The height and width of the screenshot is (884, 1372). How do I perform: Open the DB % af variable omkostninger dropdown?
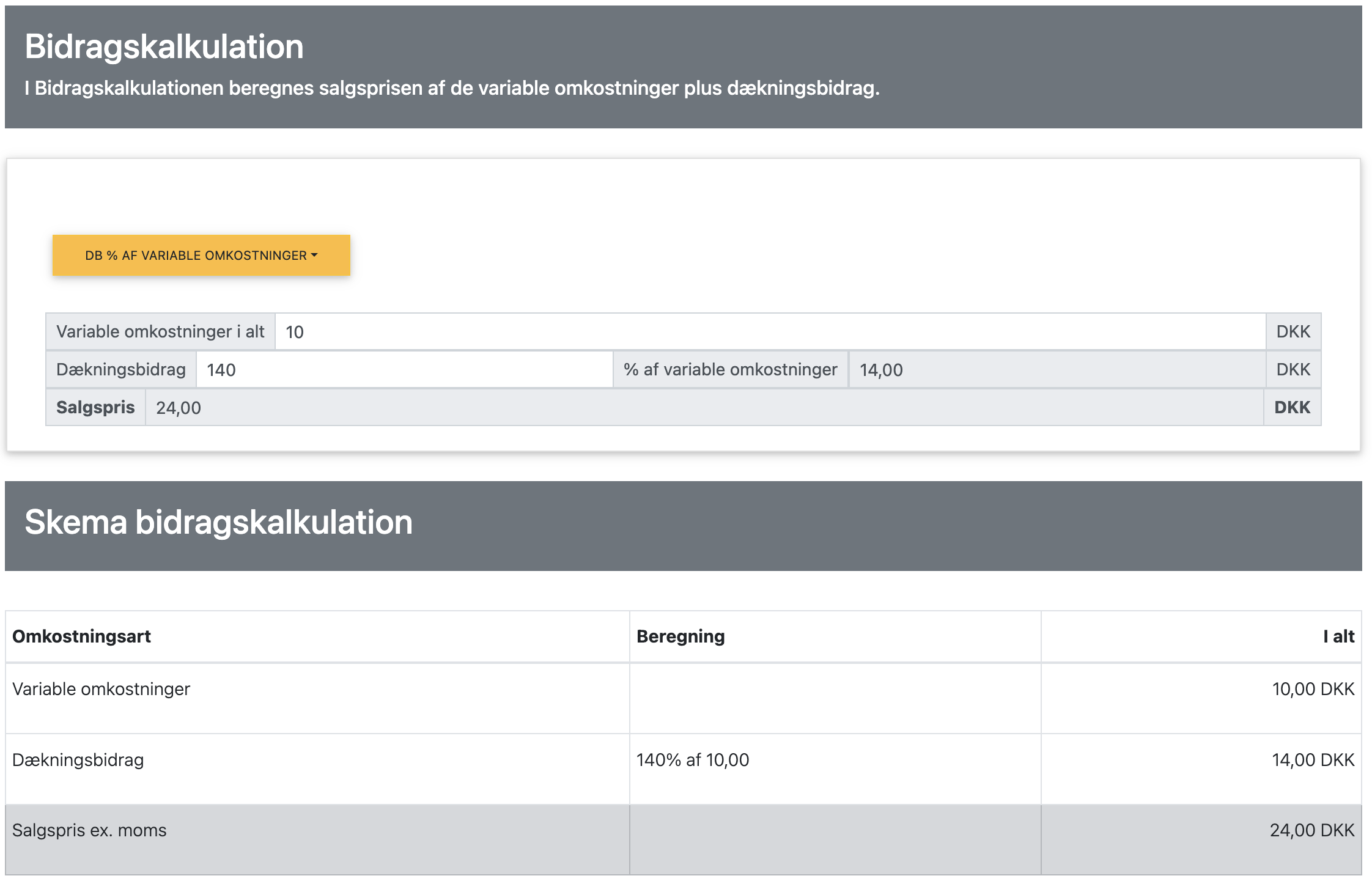pyautogui.click(x=201, y=256)
